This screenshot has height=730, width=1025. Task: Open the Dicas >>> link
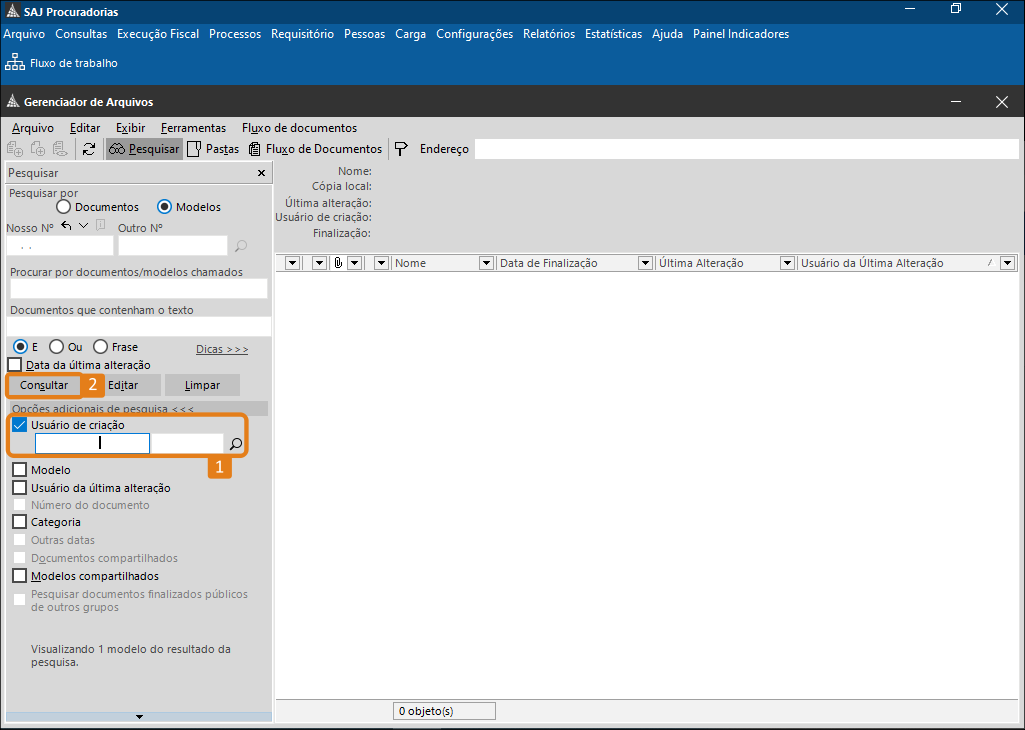pyautogui.click(x=222, y=349)
